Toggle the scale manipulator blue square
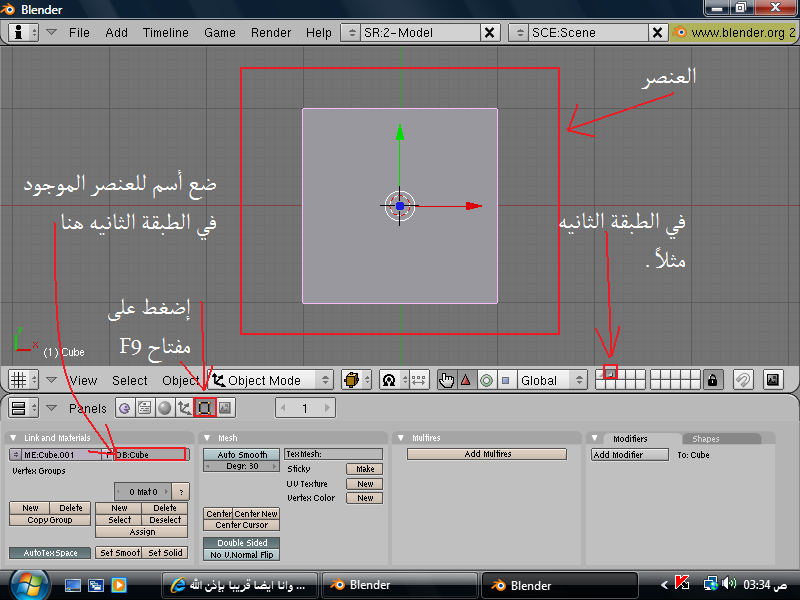Image resolution: width=800 pixels, height=600 pixels. [506, 380]
